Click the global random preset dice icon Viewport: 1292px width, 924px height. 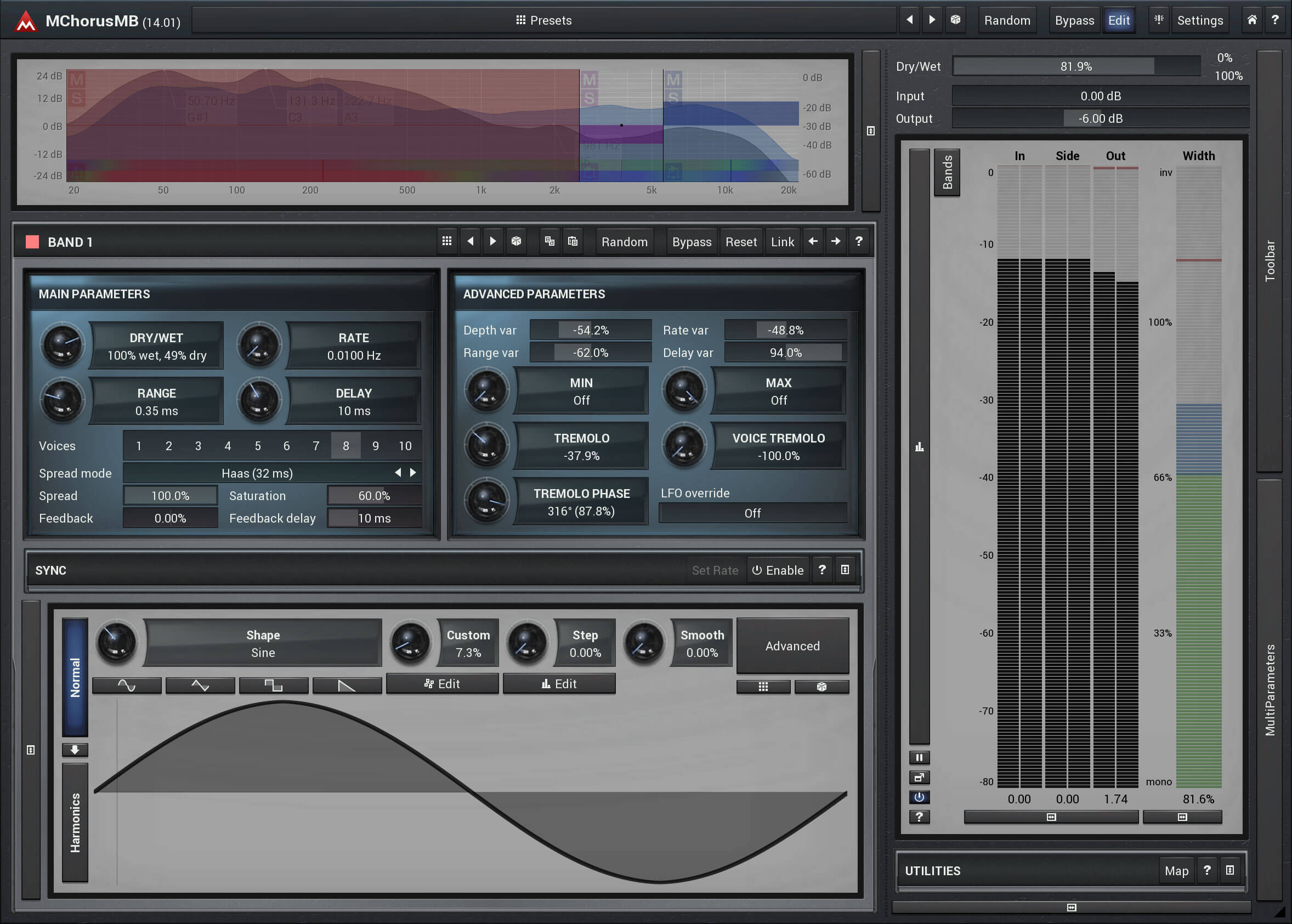click(x=955, y=20)
